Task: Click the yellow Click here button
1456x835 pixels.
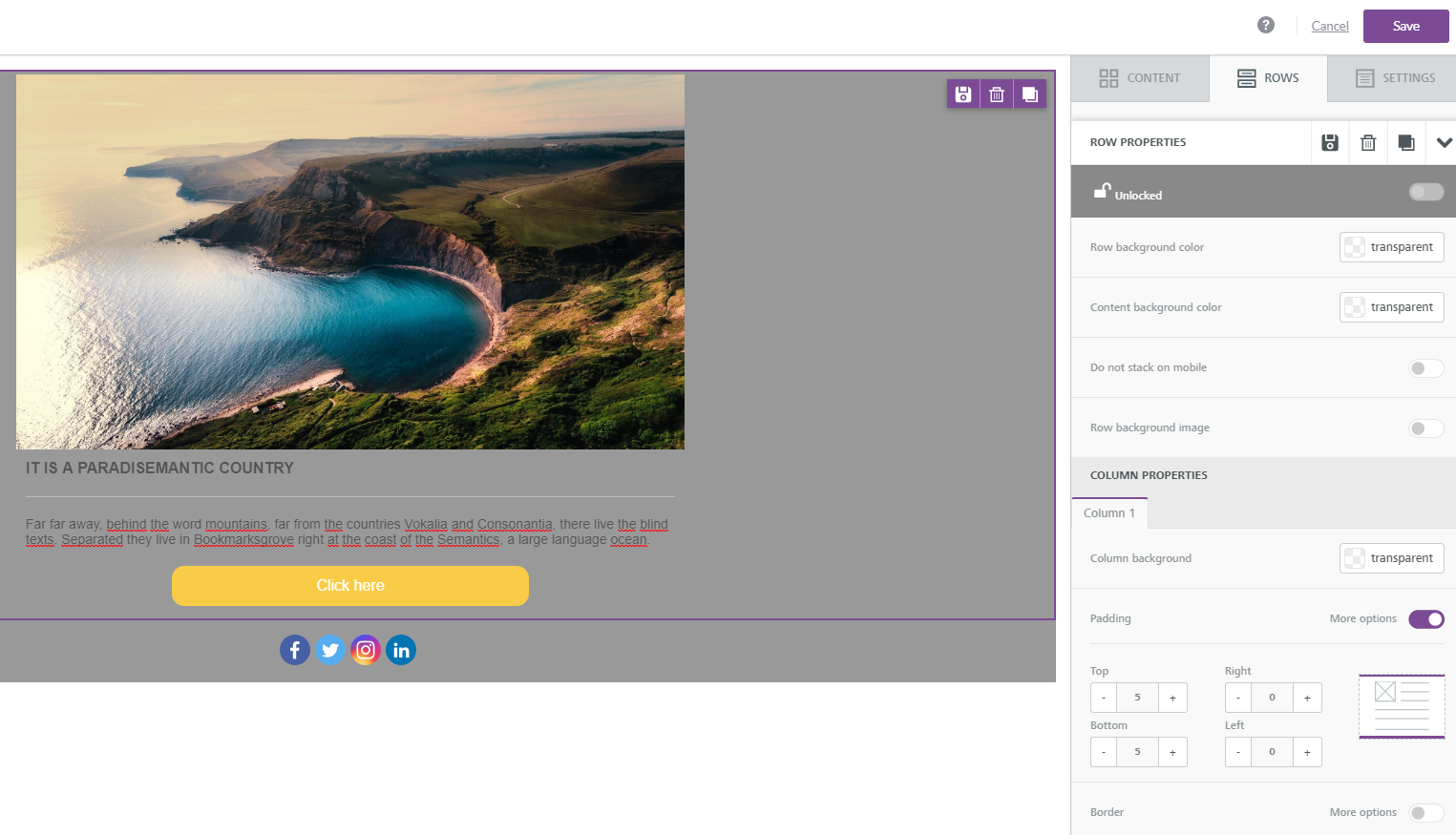Action: [350, 586]
